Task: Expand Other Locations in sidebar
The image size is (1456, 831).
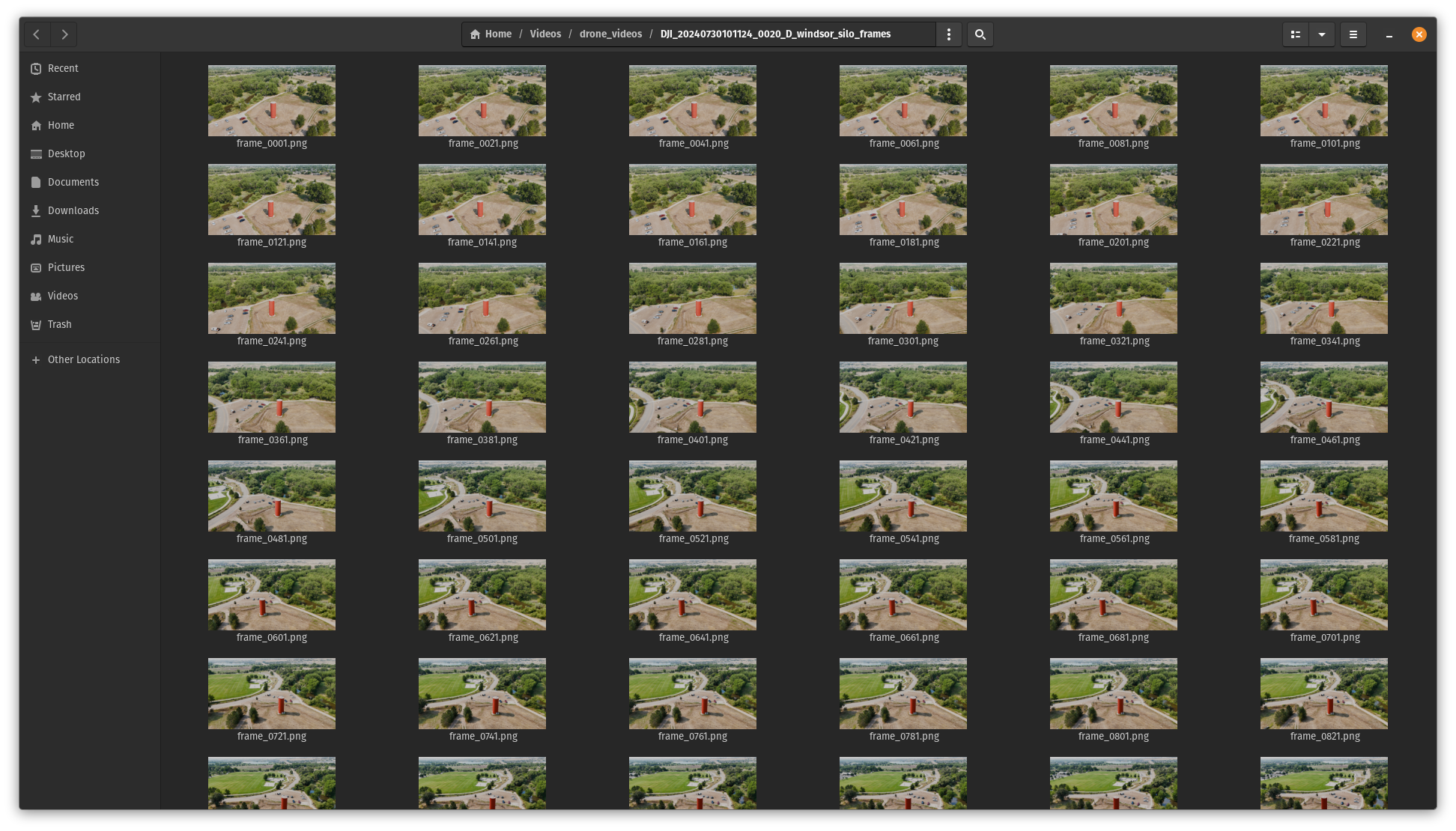Action: coord(83,359)
